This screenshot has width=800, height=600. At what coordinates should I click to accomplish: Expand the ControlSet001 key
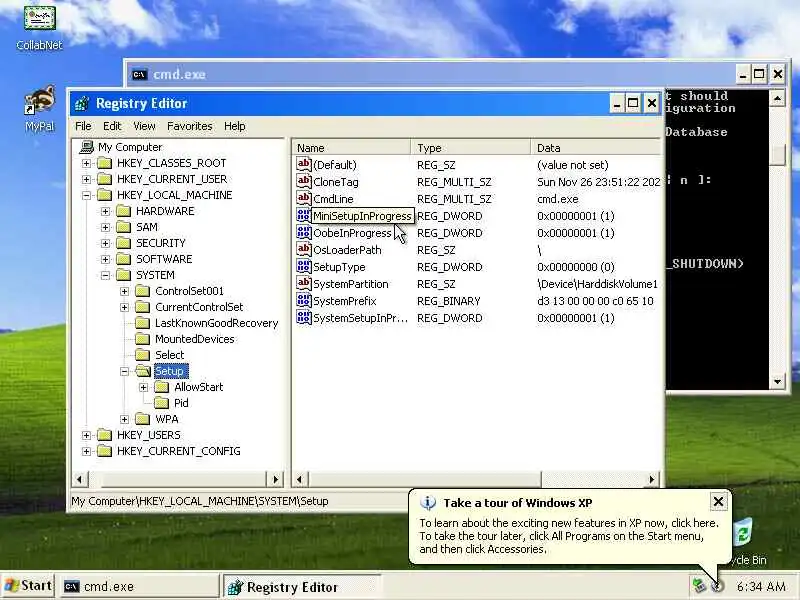pos(124,291)
